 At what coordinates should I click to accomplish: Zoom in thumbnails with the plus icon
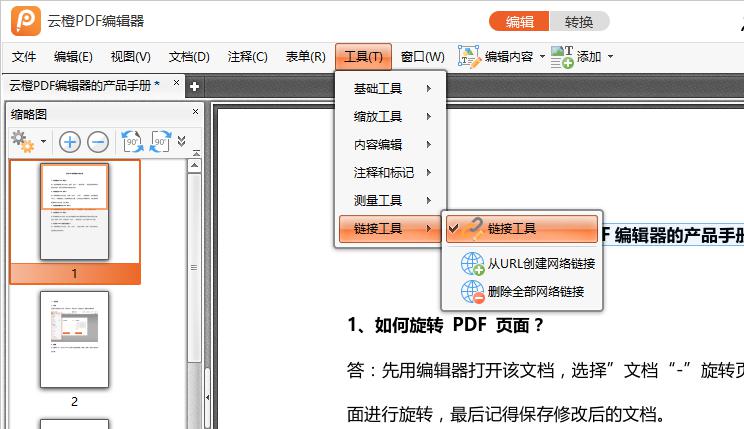click(x=70, y=142)
